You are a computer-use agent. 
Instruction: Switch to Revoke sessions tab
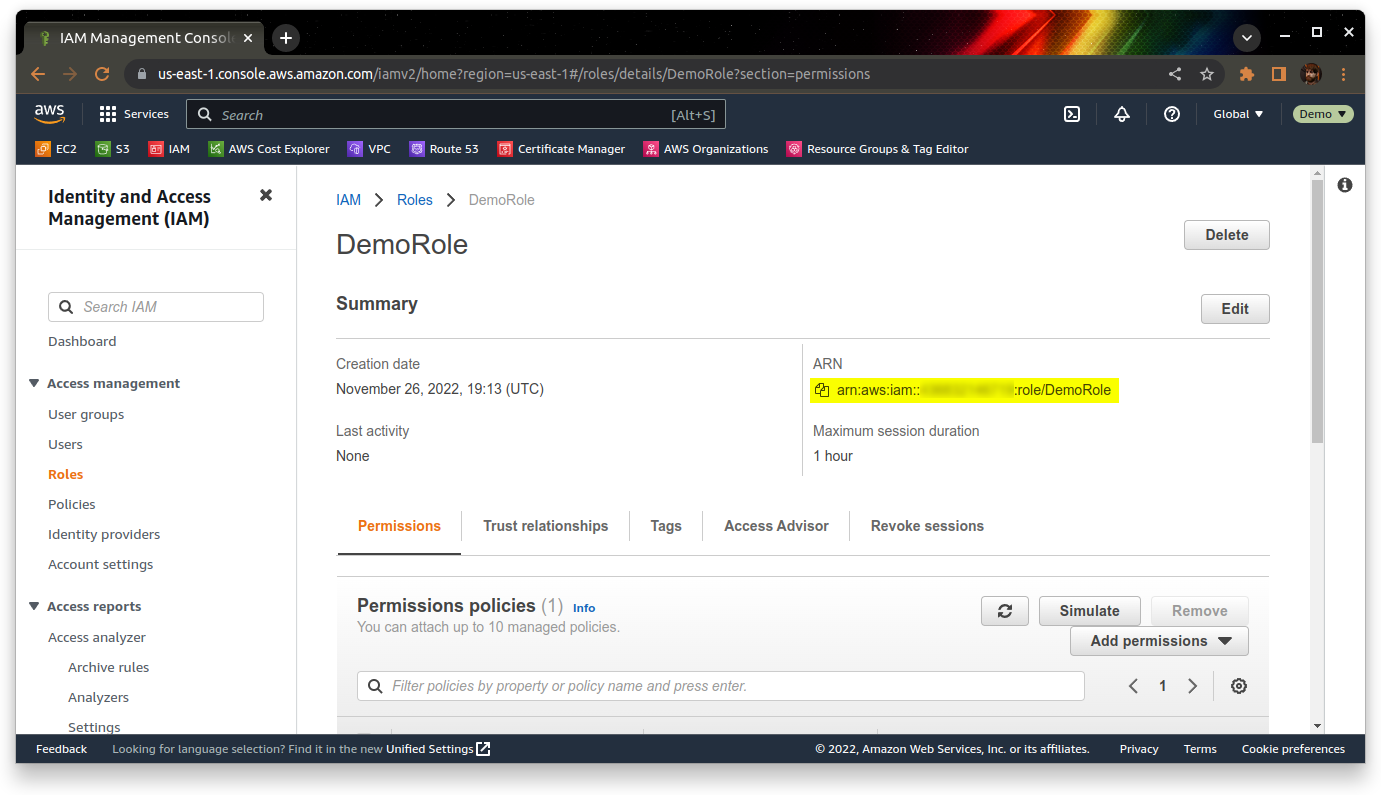927,526
